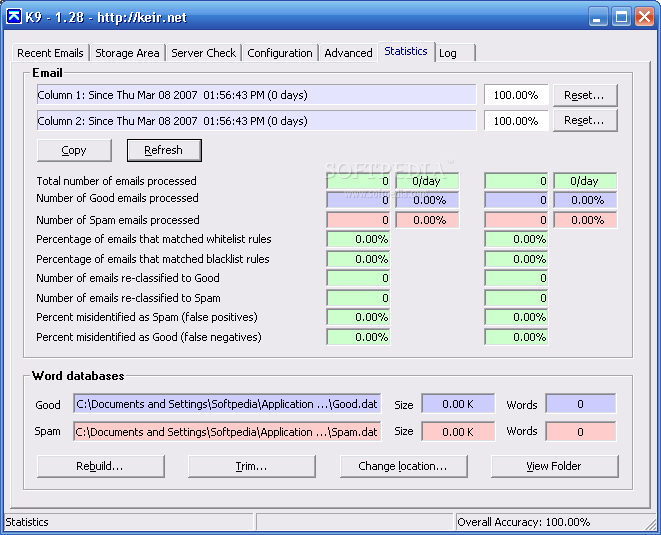Click the K9 application icon in title bar
Viewport: 661px width, 535px height.
(x=15, y=17)
